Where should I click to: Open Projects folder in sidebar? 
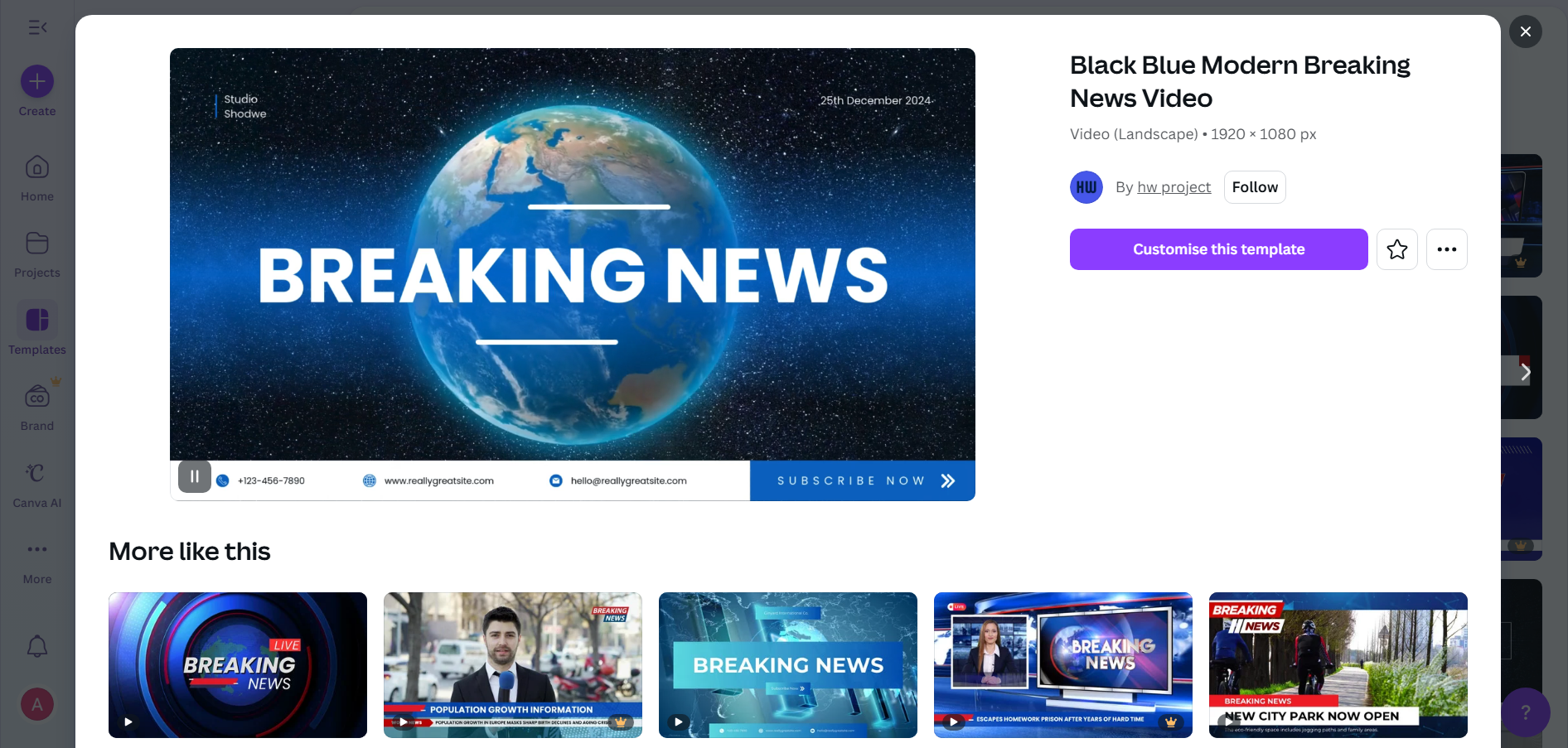point(37,254)
